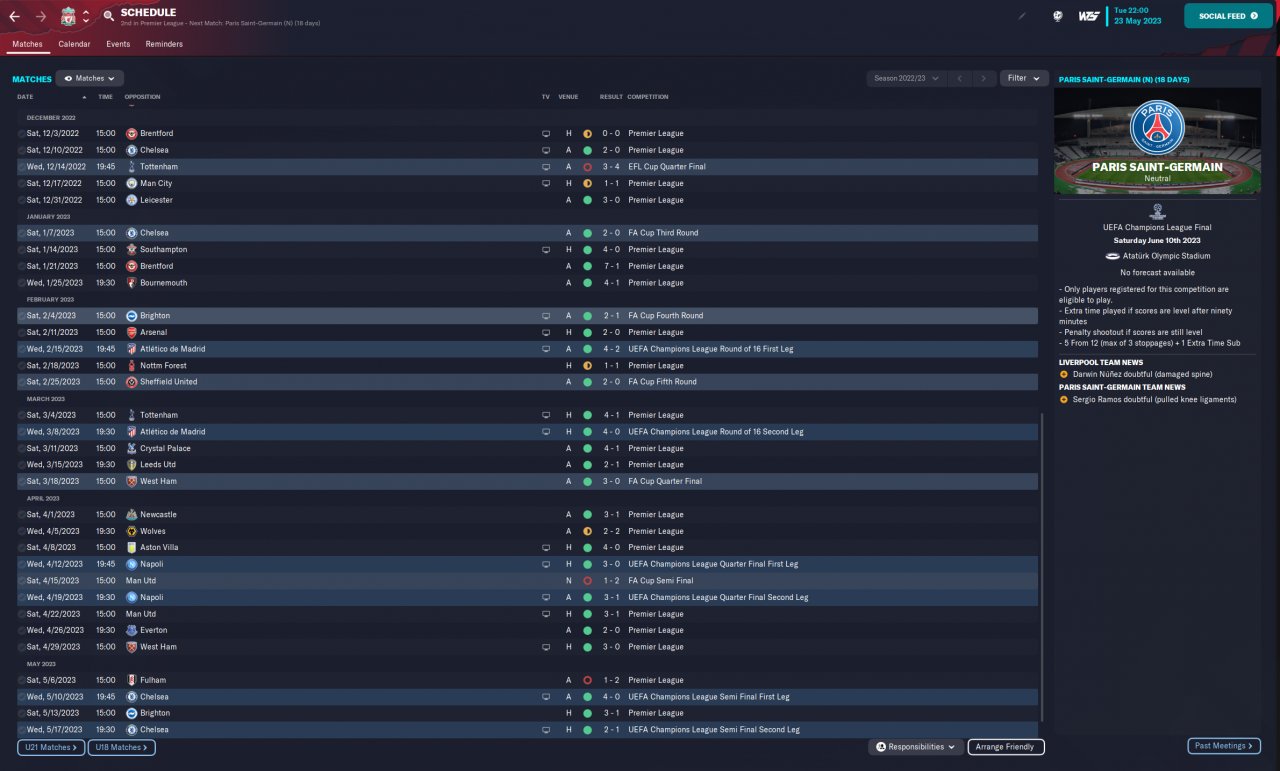Viewport: 1280px width, 771px height.
Task: Switch to the Reminders tab
Action: tap(164, 44)
